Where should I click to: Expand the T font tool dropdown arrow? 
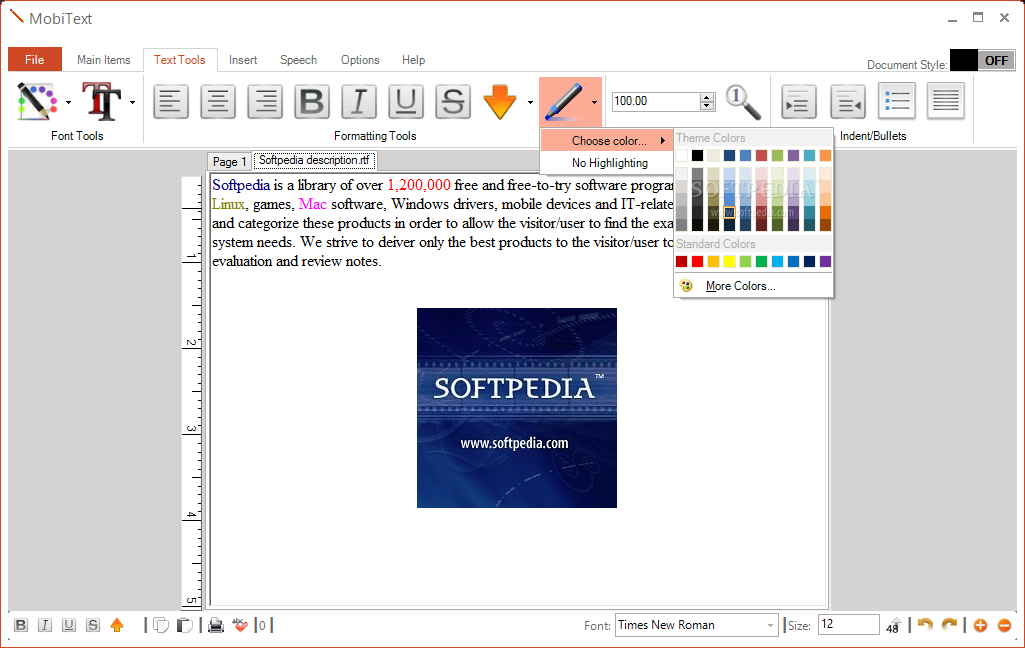point(133,102)
